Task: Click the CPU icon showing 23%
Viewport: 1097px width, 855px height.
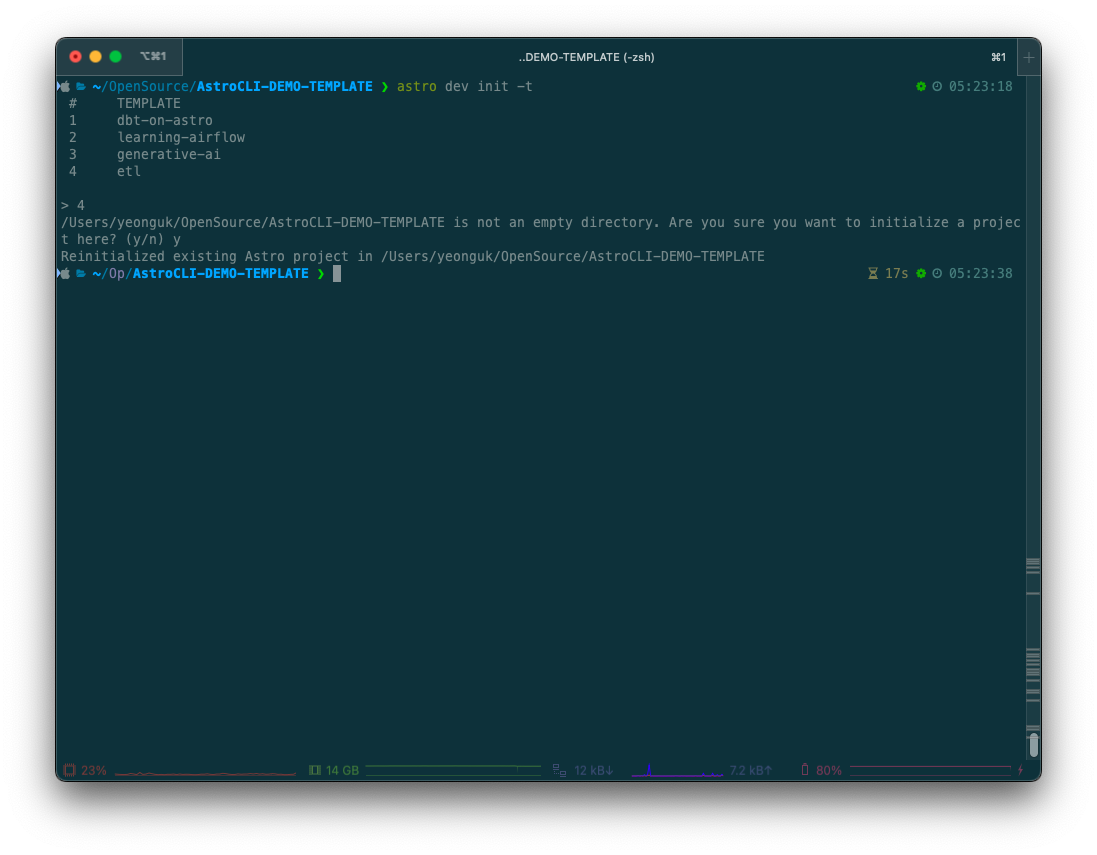Action: tap(69, 770)
